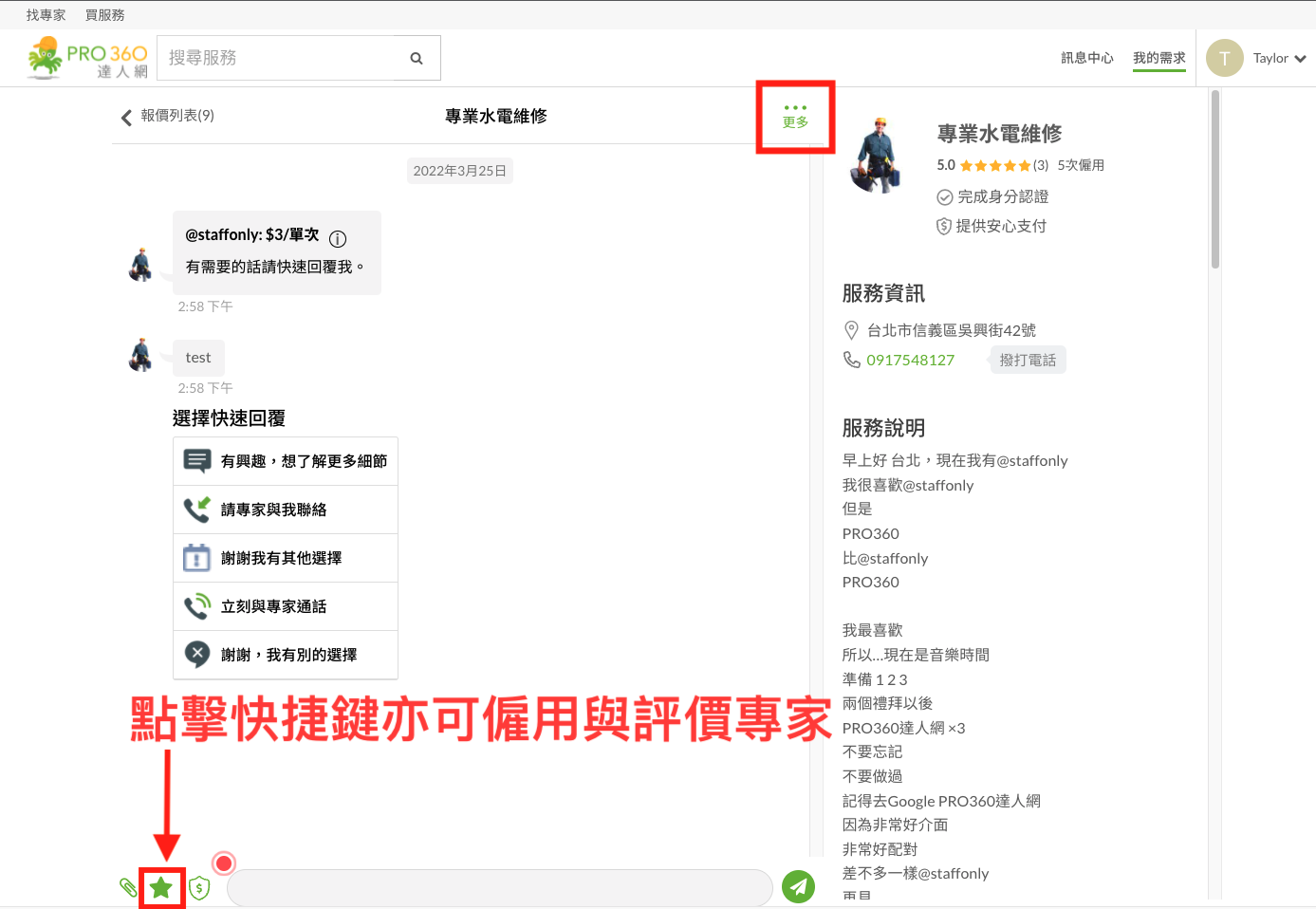Screen dimensions: 1316x909
Task: Click the right page scrollbar
Action: (1214, 179)
